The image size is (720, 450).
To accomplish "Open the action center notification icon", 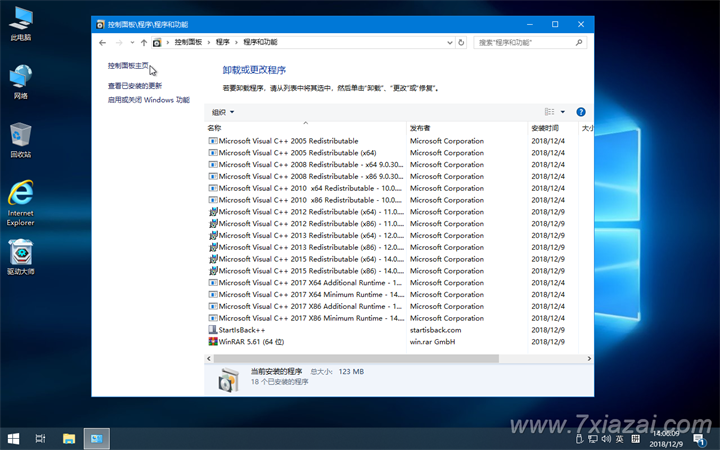I will pyautogui.click(x=699, y=439).
